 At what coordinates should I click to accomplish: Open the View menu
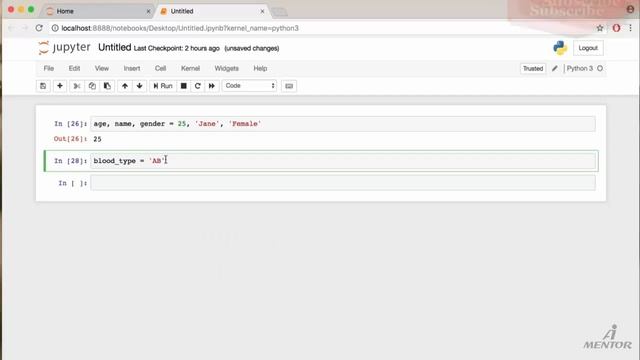click(x=102, y=68)
